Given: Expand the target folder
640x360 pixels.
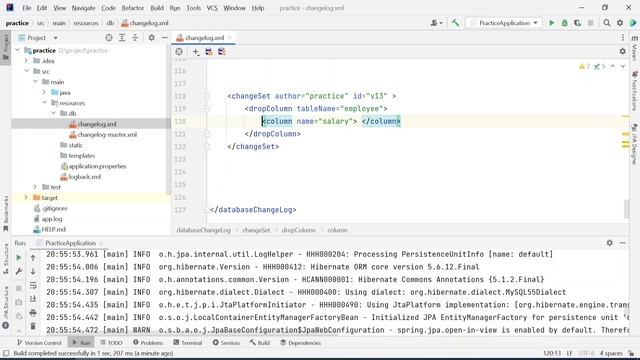Looking at the screenshot, I should point(27,198).
